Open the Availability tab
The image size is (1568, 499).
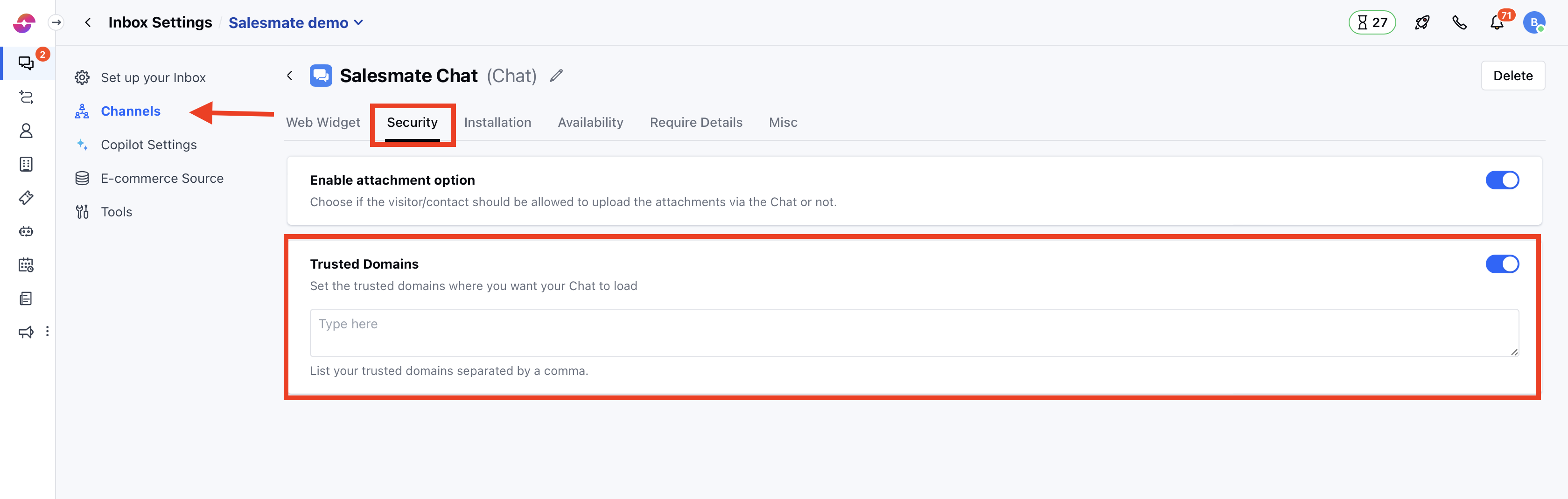590,122
